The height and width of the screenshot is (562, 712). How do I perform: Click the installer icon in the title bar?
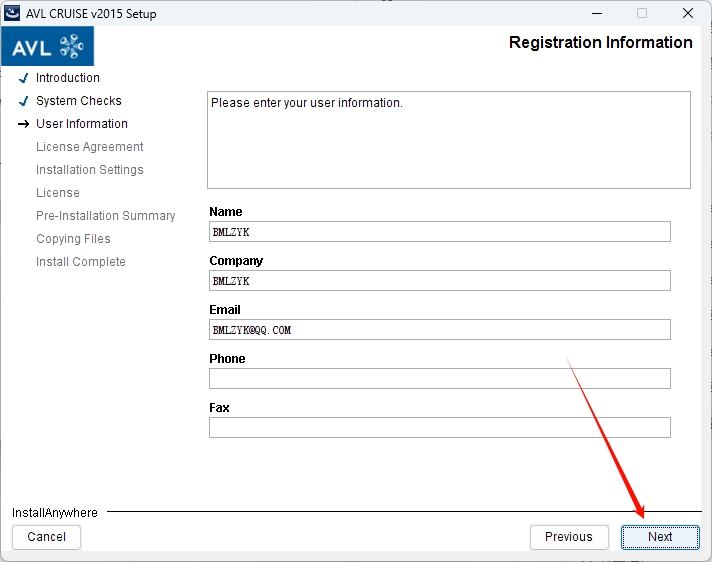14,14
